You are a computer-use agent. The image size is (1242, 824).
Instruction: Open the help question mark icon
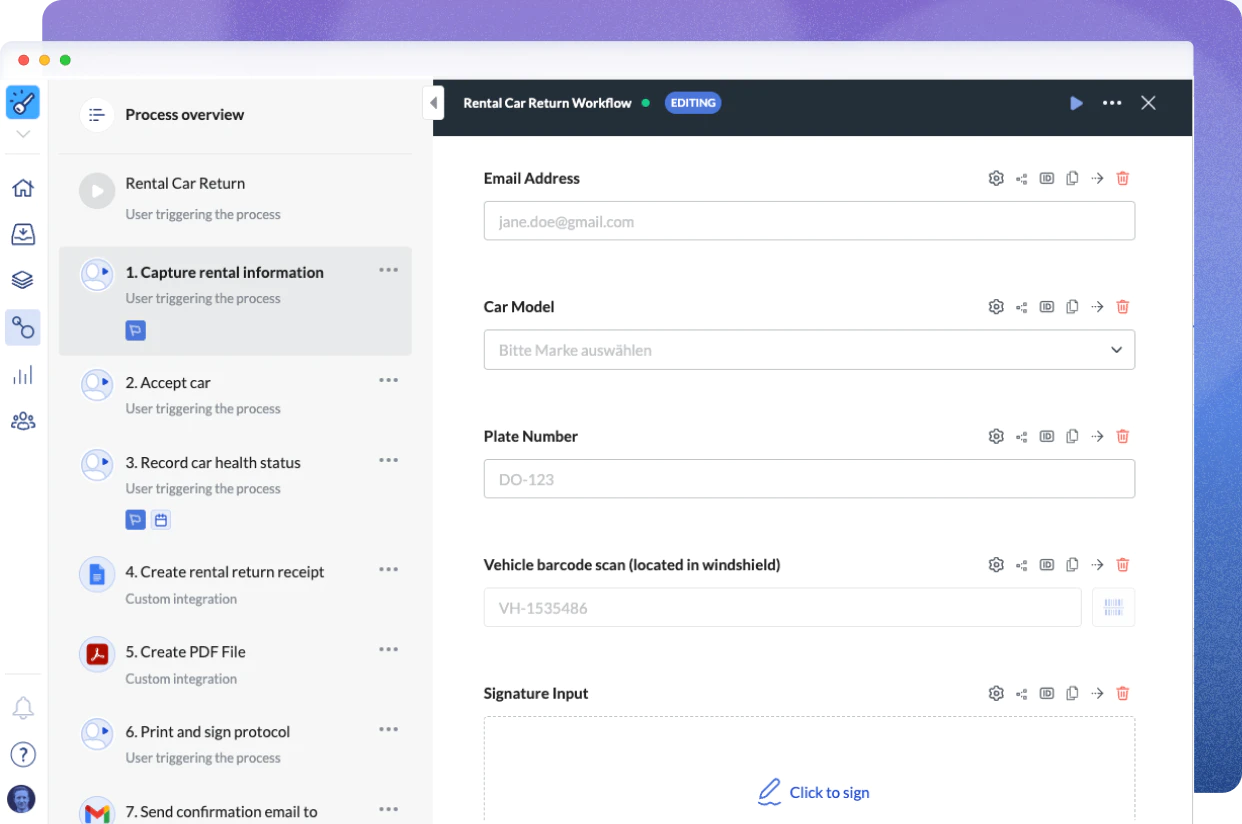coord(22,754)
